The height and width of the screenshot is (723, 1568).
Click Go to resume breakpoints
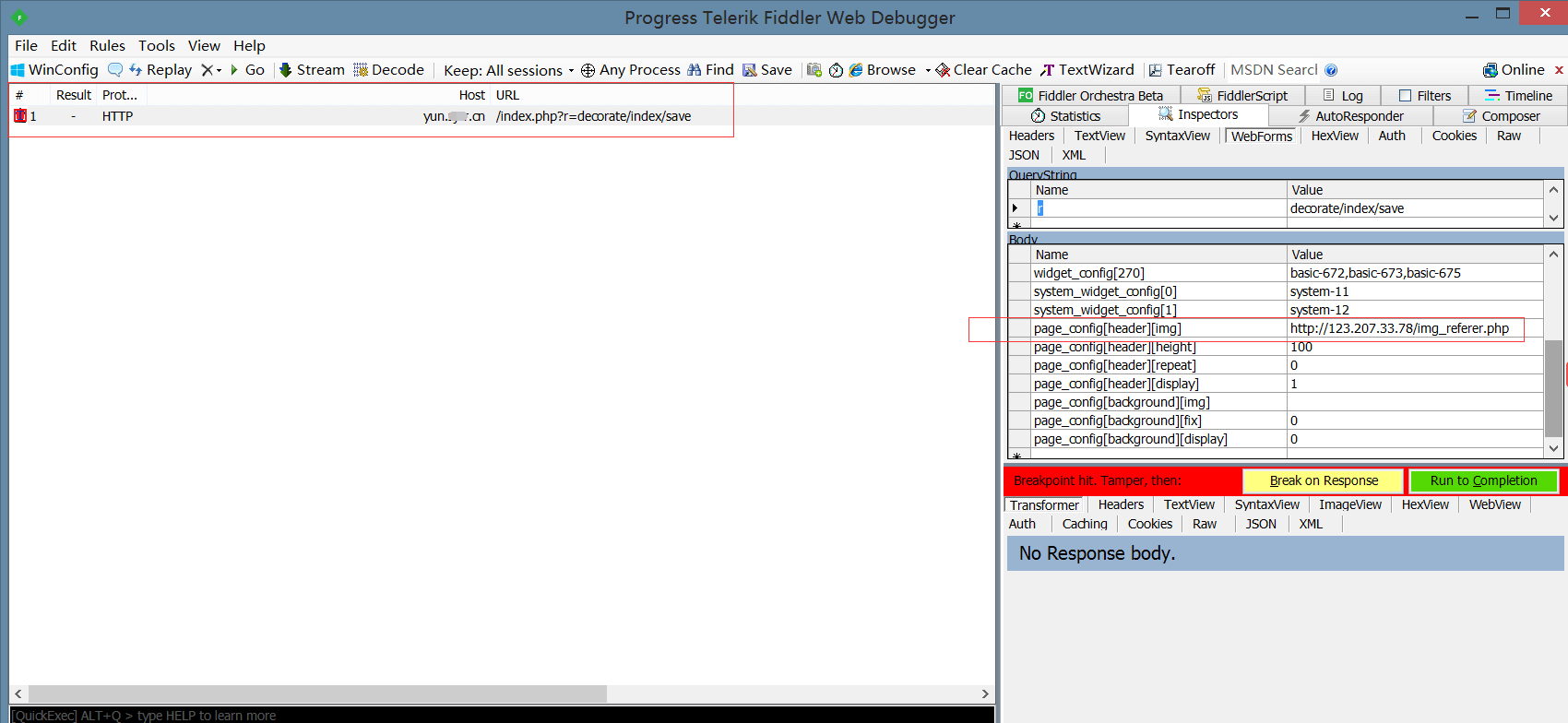tap(247, 70)
